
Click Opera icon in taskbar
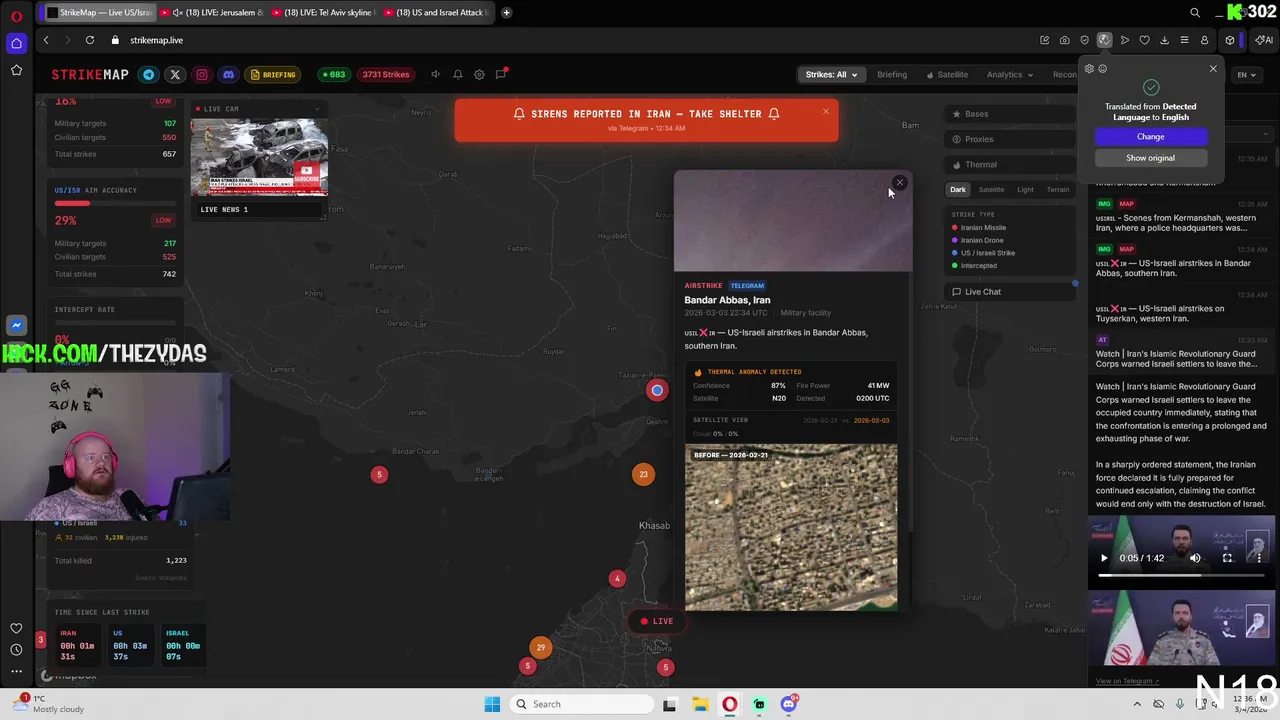[x=730, y=704]
